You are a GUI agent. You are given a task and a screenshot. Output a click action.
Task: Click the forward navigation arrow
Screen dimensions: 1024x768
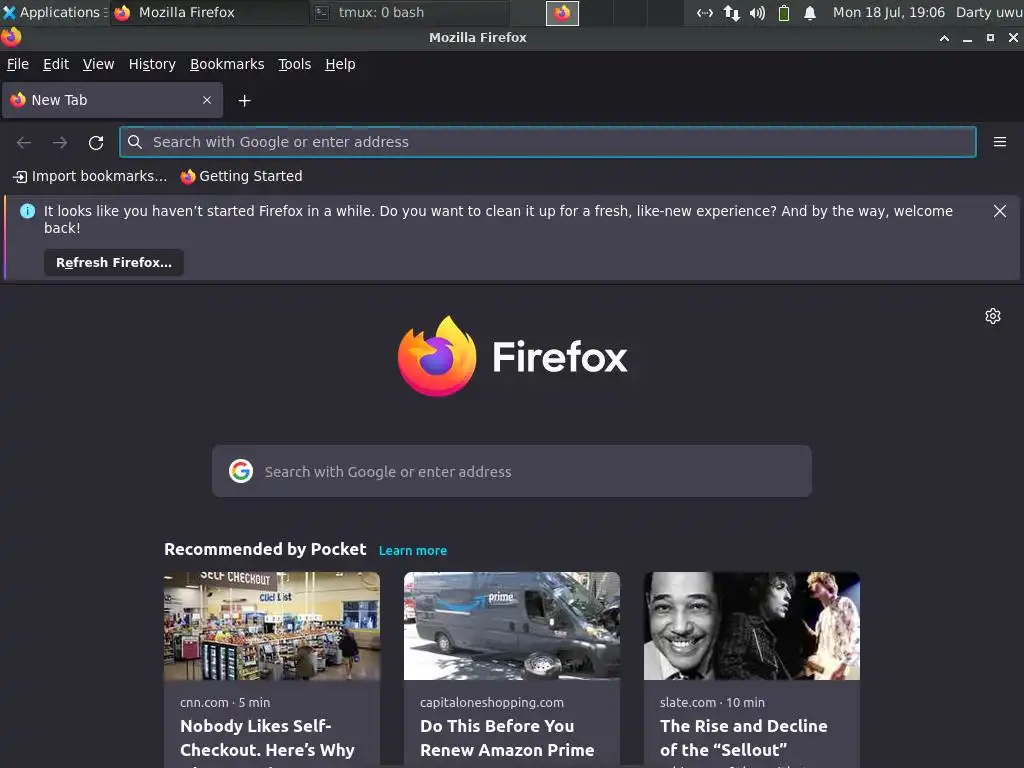pos(60,142)
